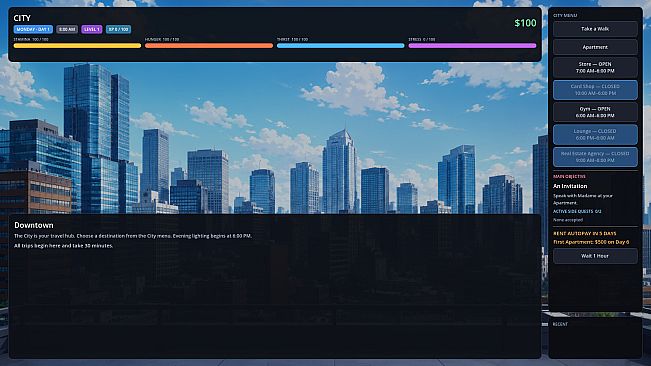Click the orange Hunger bar

[209, 46]
